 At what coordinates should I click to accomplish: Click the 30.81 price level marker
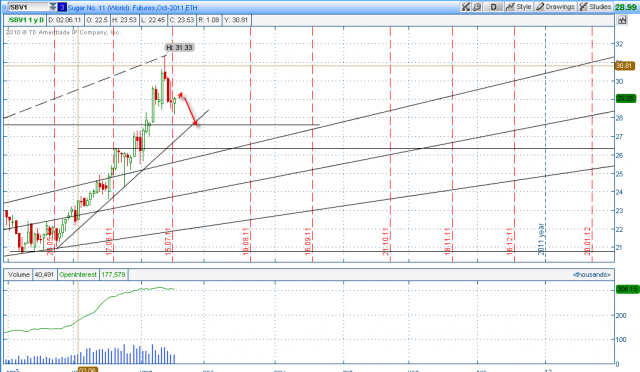(x=624, y=66)
